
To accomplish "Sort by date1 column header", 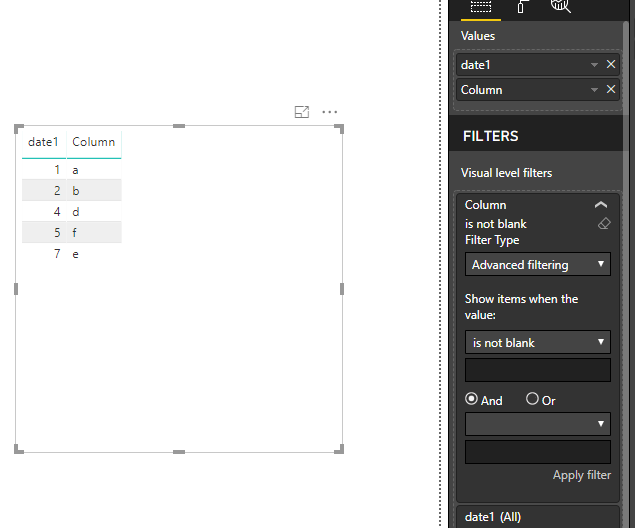I will pos(43,142).
